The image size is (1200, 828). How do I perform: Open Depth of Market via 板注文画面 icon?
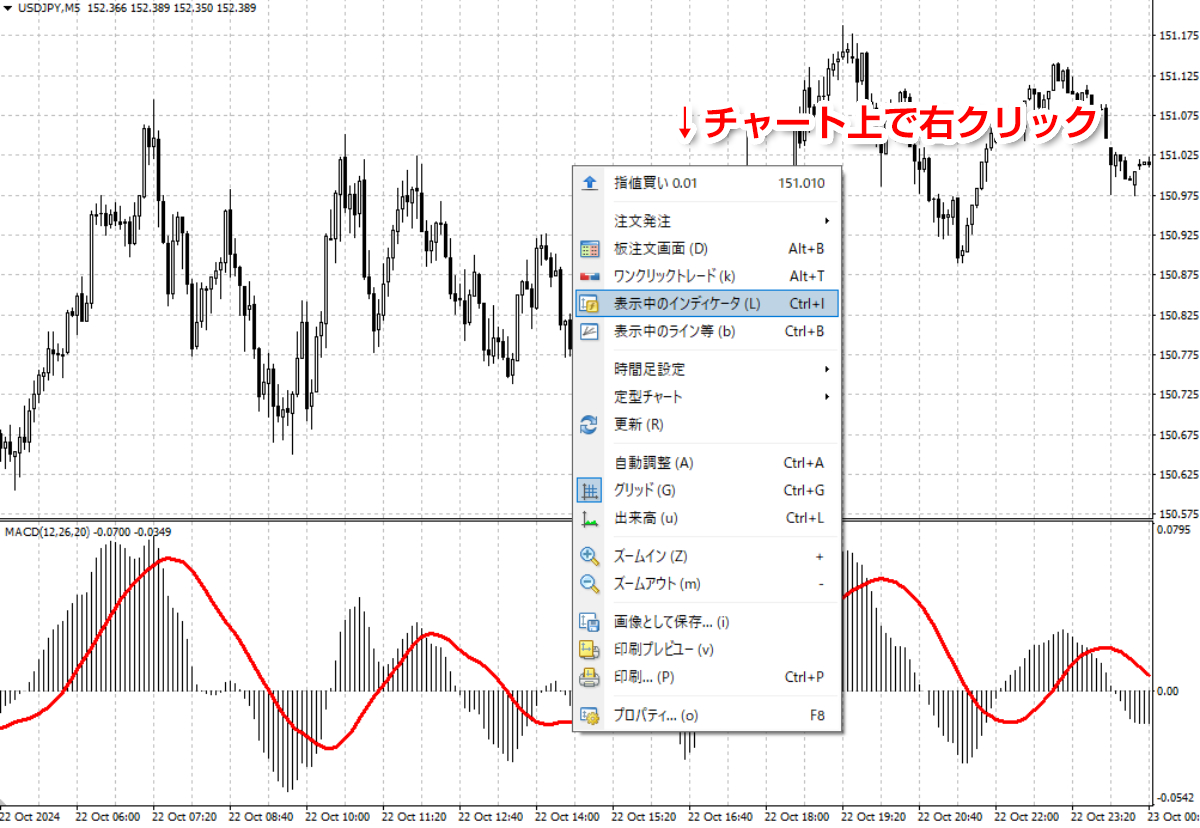pos(589,248)
